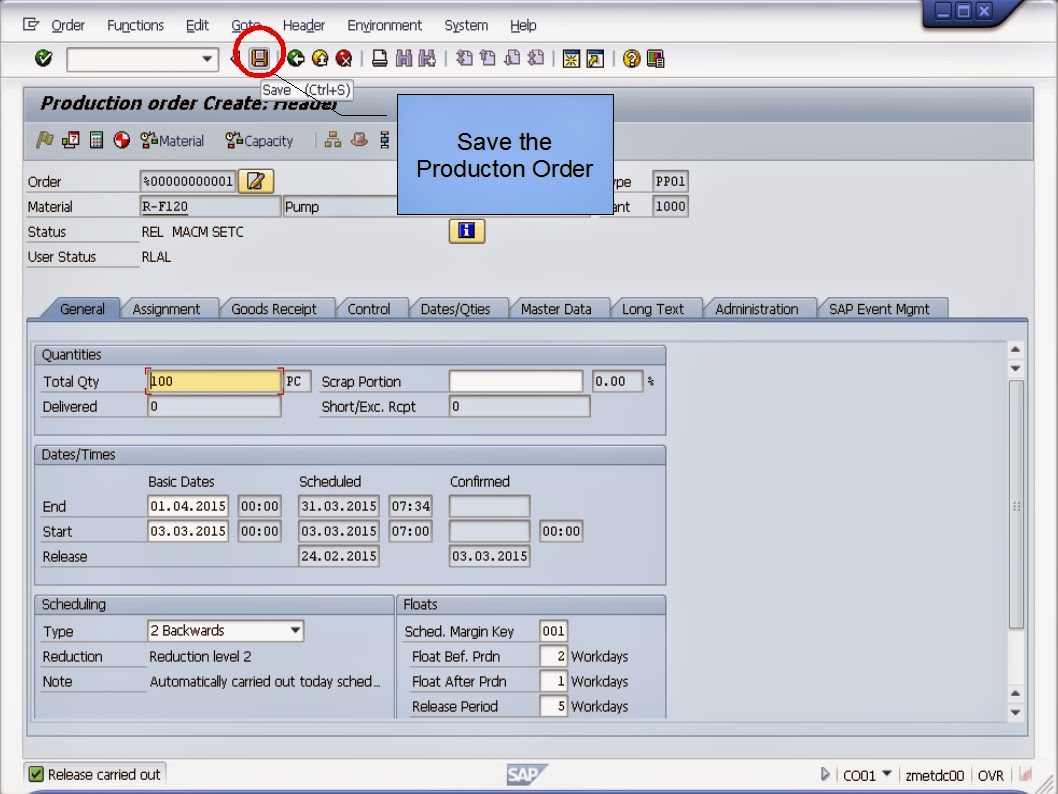Open Customize Local Layout icon
The image size is (1058, 794).
tap(656, 59)
